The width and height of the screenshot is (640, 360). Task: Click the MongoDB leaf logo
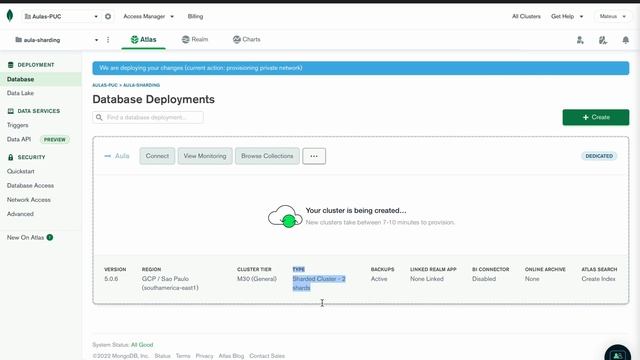click(x=10, y=16)
